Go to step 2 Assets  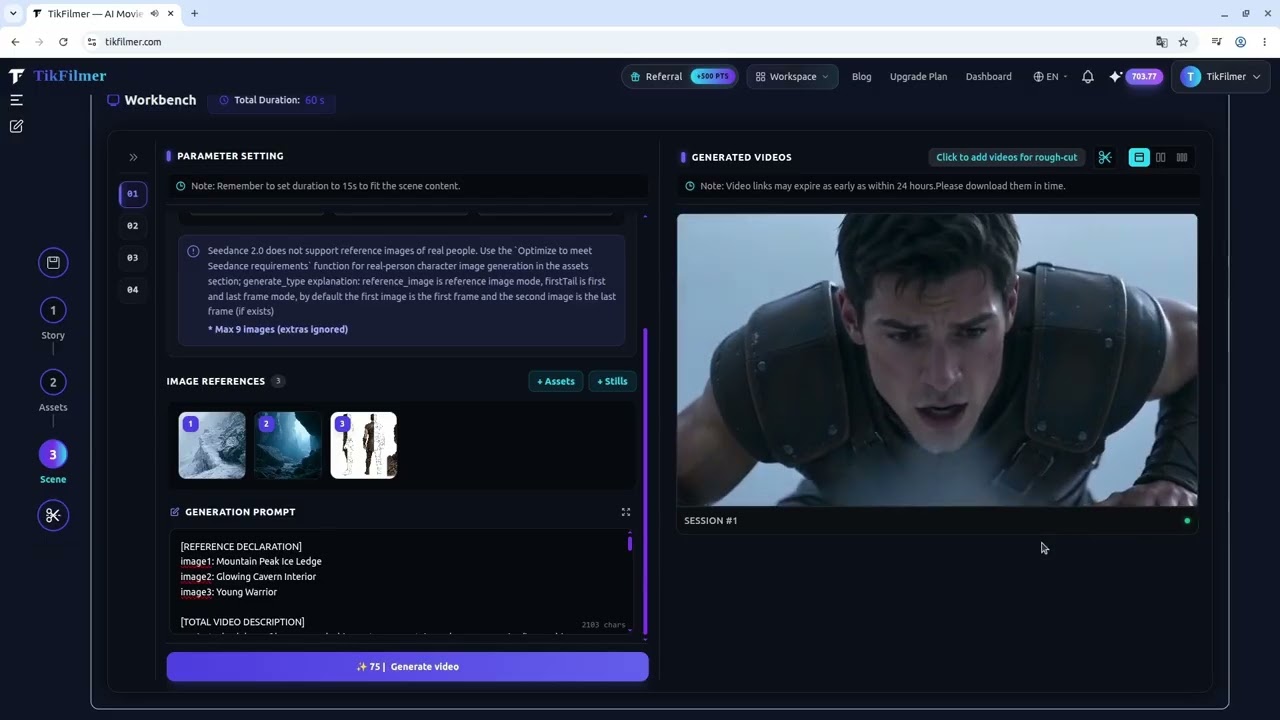pos(53,382)
